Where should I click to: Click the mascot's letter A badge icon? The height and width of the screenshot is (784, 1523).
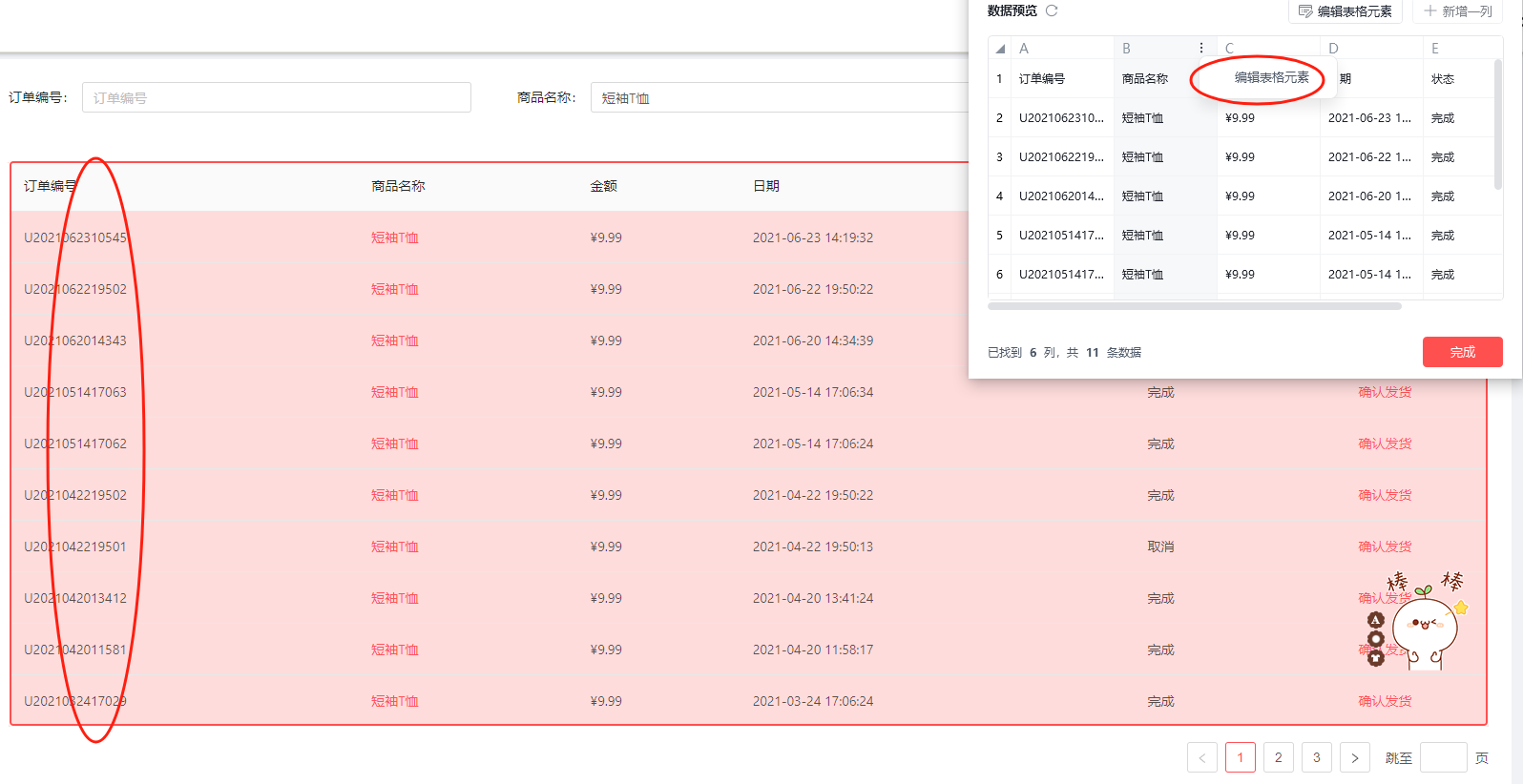pos(1375,621)
